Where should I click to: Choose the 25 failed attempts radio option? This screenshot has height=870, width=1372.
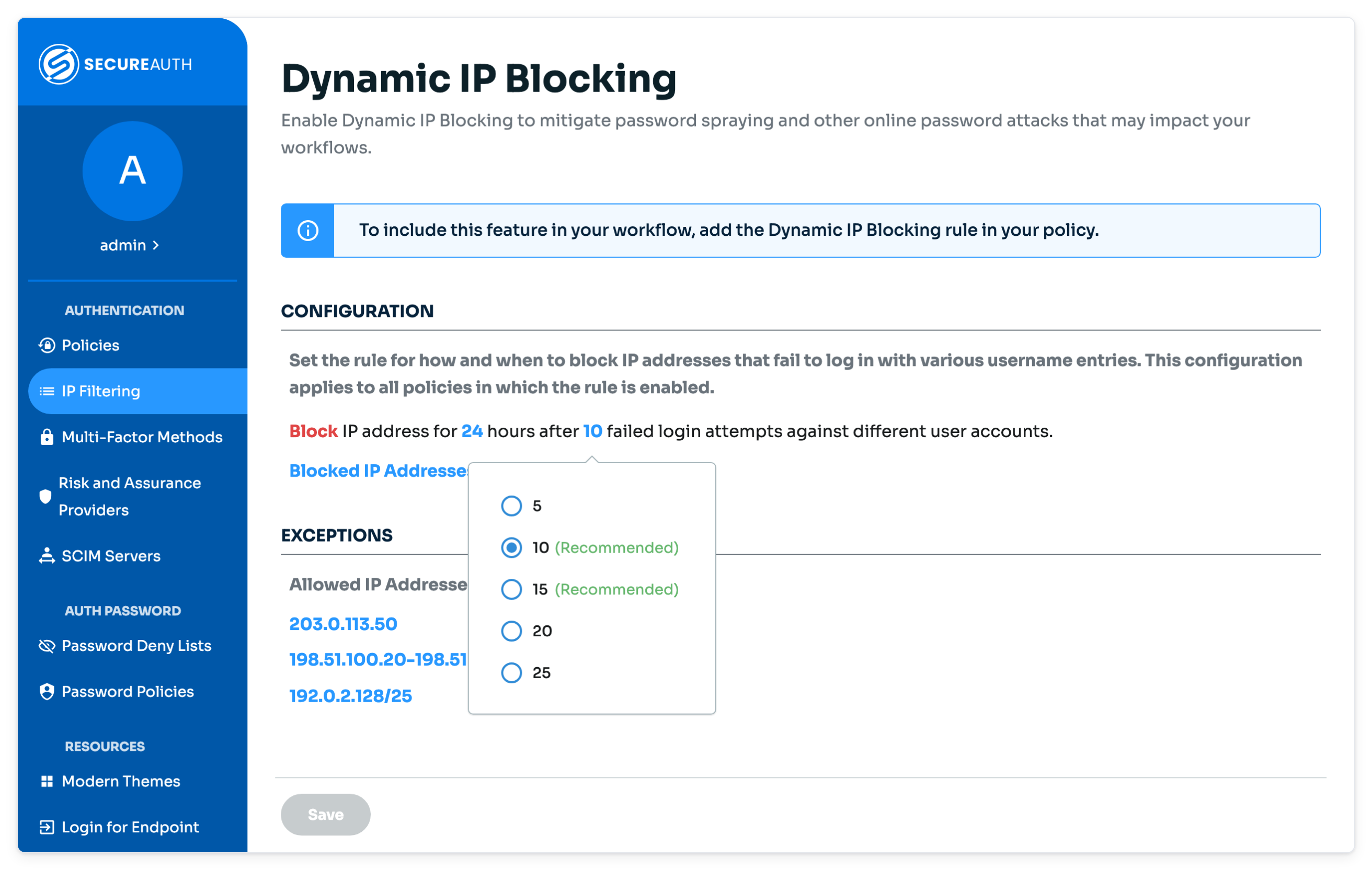tap(512, 672)
